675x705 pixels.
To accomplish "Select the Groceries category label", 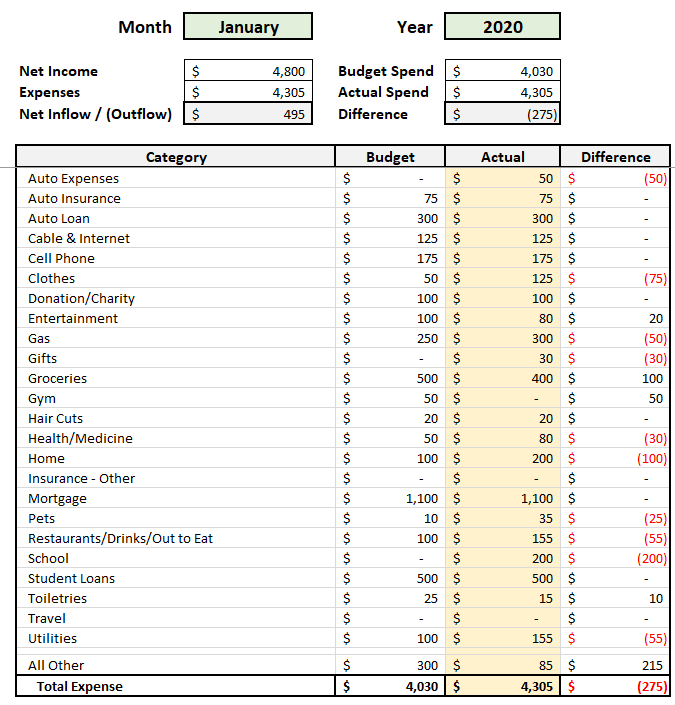I will click(57, 379).
